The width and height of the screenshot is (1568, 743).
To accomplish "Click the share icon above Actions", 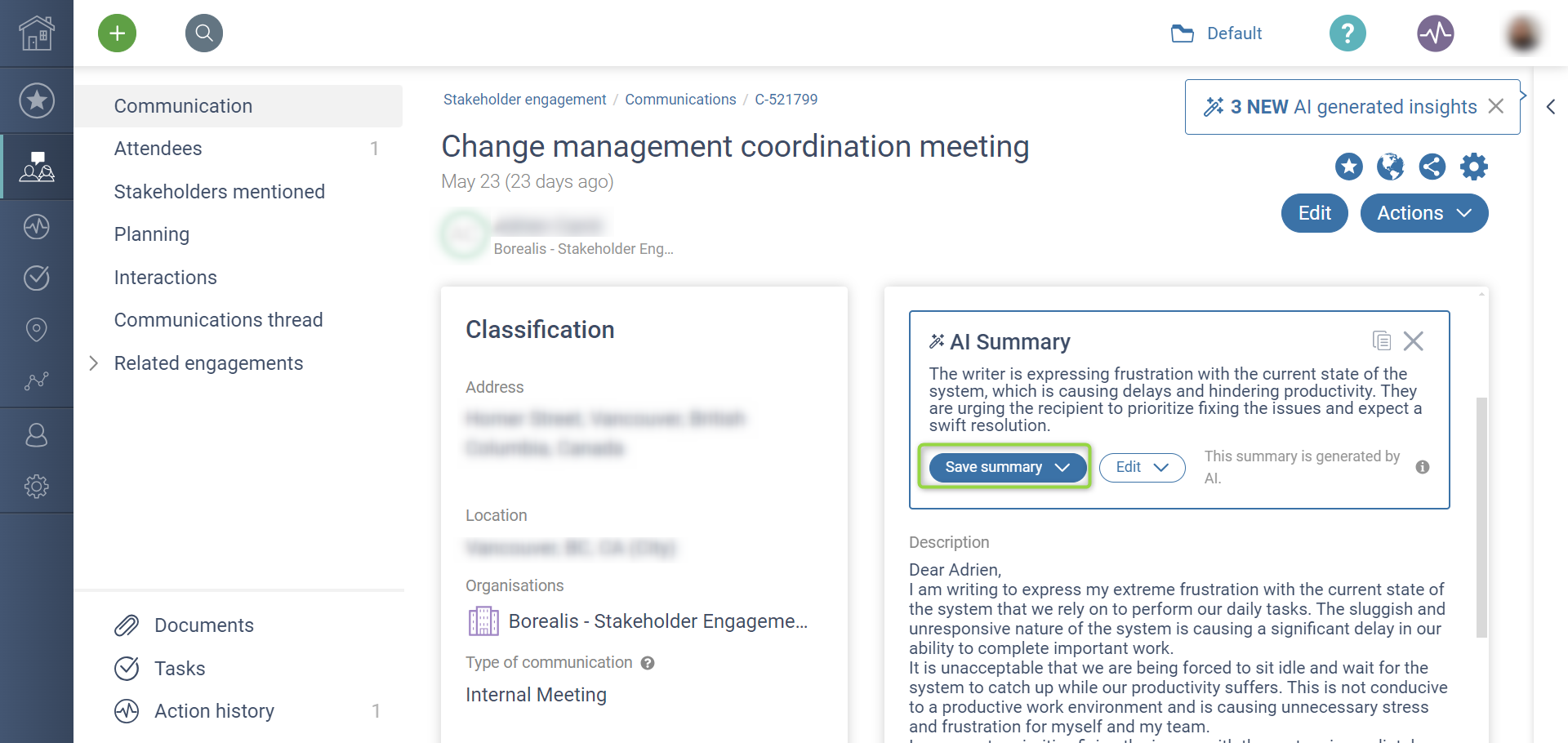I will (x=1432, y=167).
